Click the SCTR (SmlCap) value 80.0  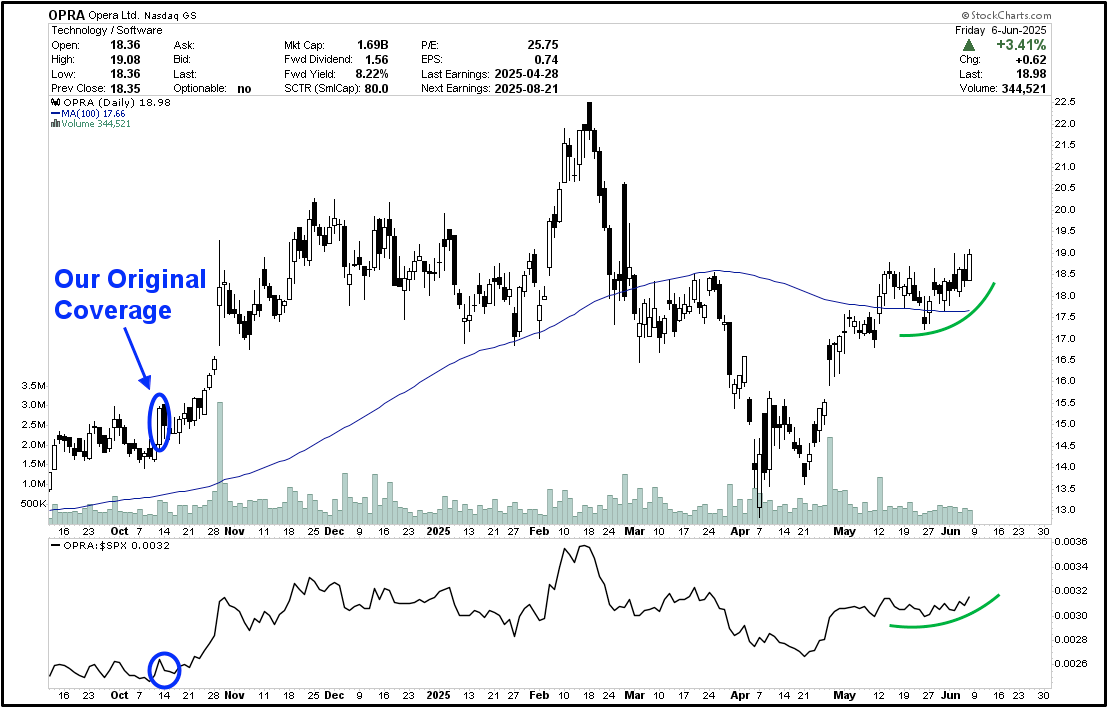point(376,89)
